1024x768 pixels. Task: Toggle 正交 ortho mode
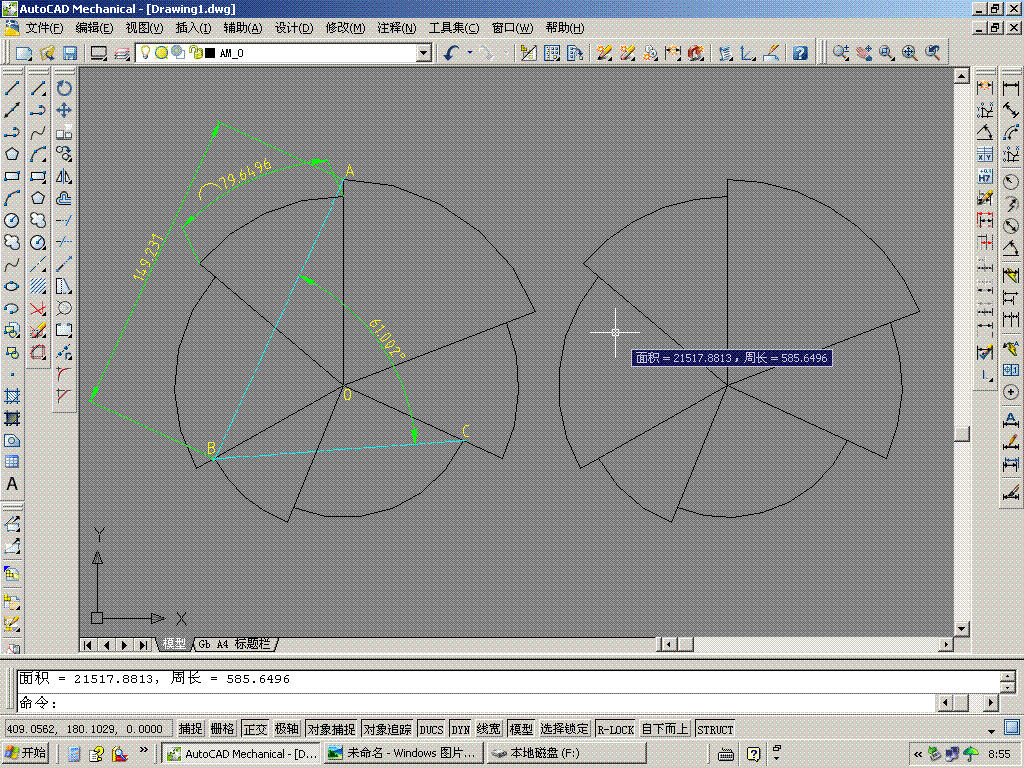pyautogui.click(x=255, y=729)
